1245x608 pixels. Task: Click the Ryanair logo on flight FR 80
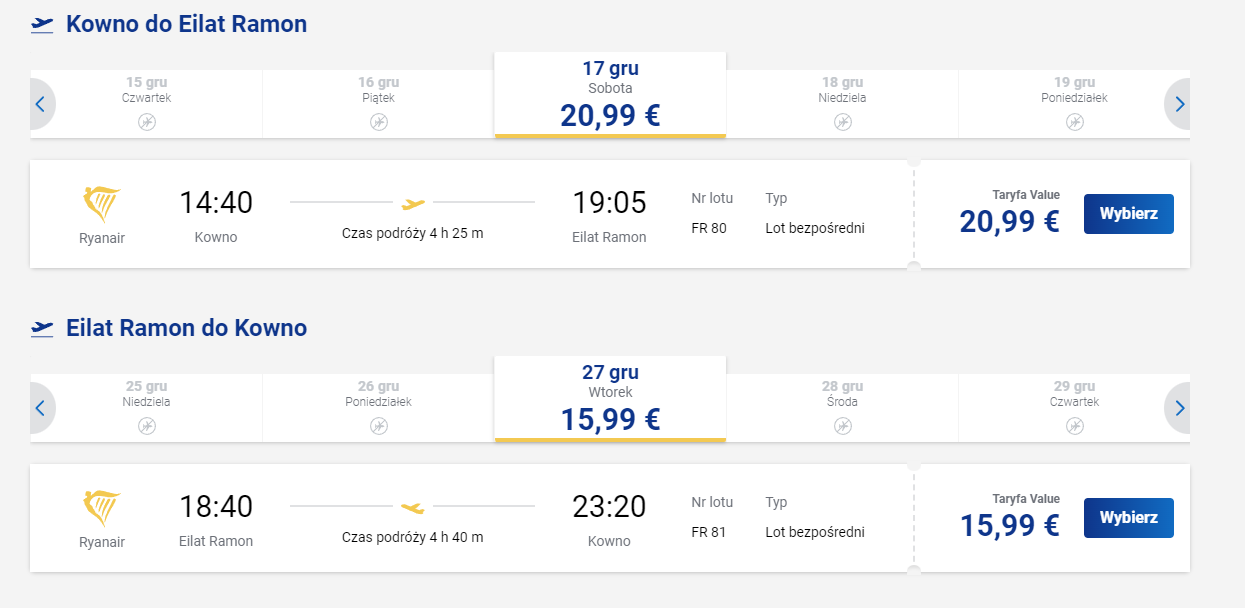tap(101, 204)
